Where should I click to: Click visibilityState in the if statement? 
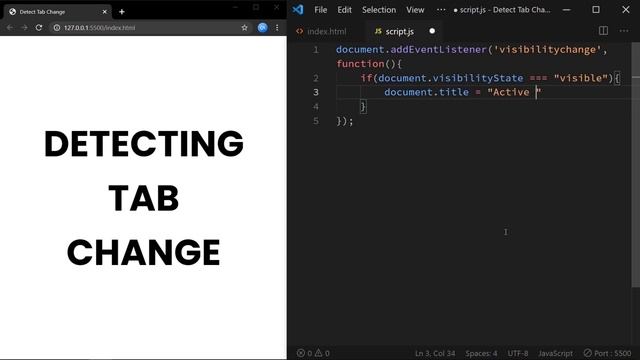pos(478,78)
